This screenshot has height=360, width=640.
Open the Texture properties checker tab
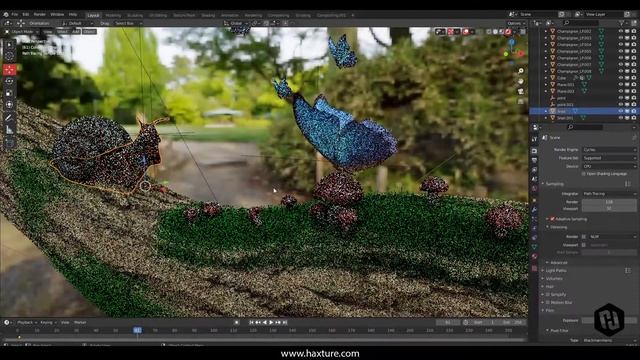click(x=535, y=269)
